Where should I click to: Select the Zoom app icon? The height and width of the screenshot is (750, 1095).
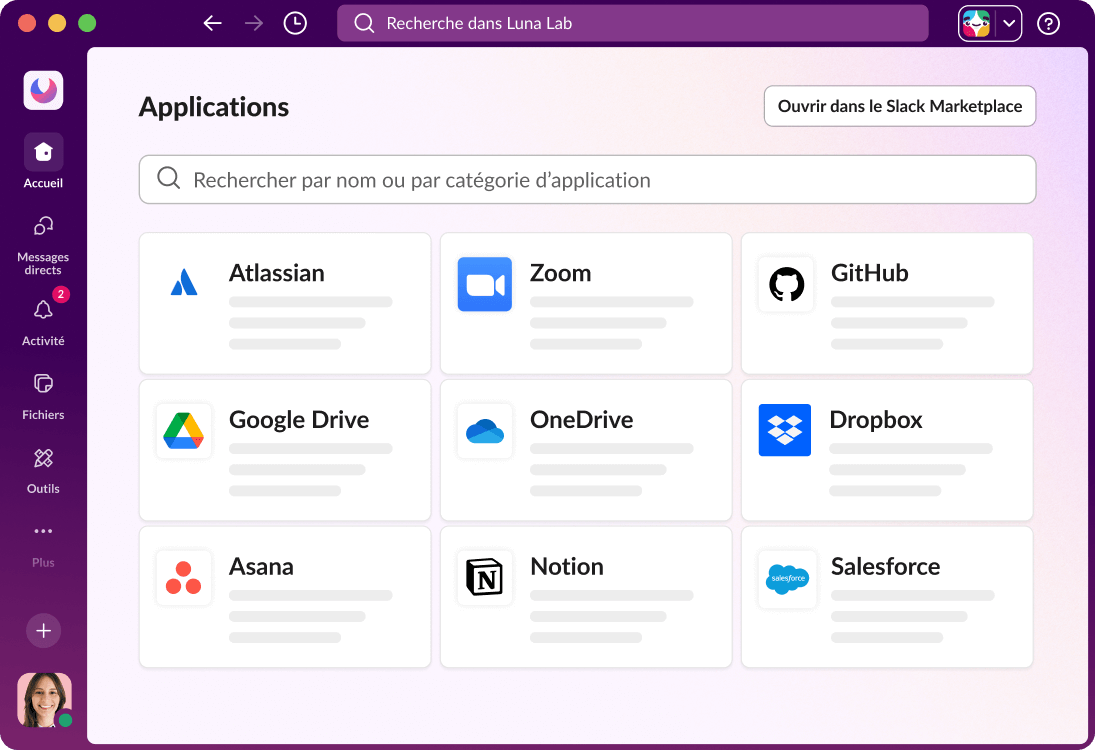(x=485, y=285)
